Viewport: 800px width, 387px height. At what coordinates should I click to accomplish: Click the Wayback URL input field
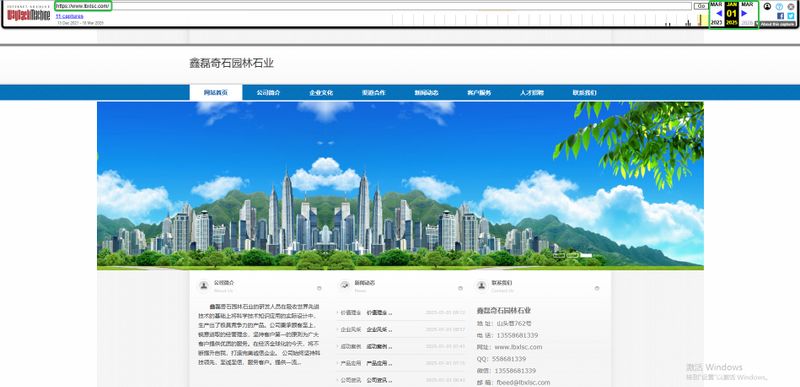tap(373, 6)
